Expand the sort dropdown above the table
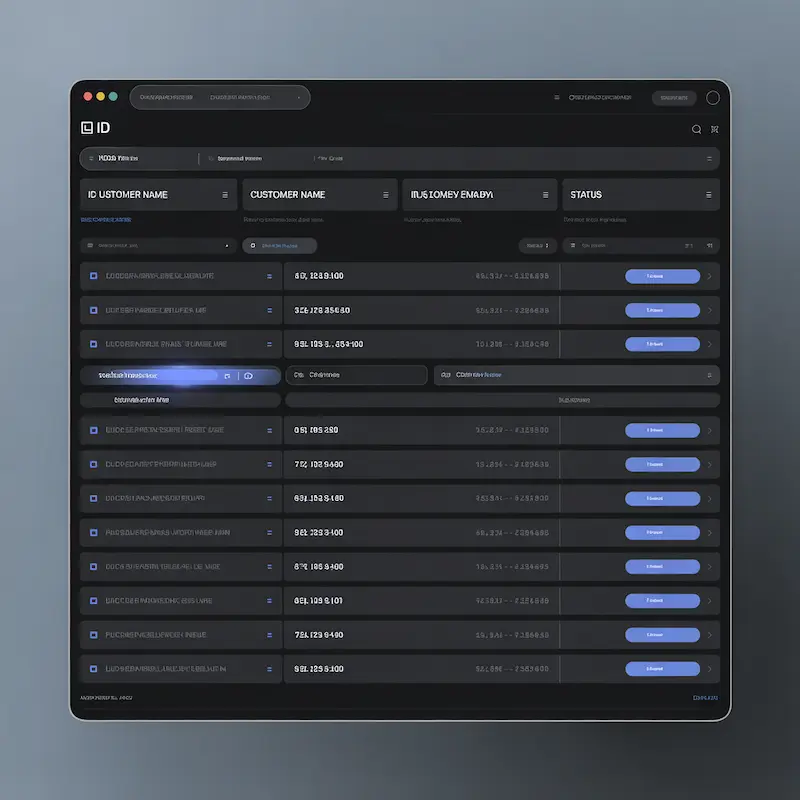 (538, 245)
